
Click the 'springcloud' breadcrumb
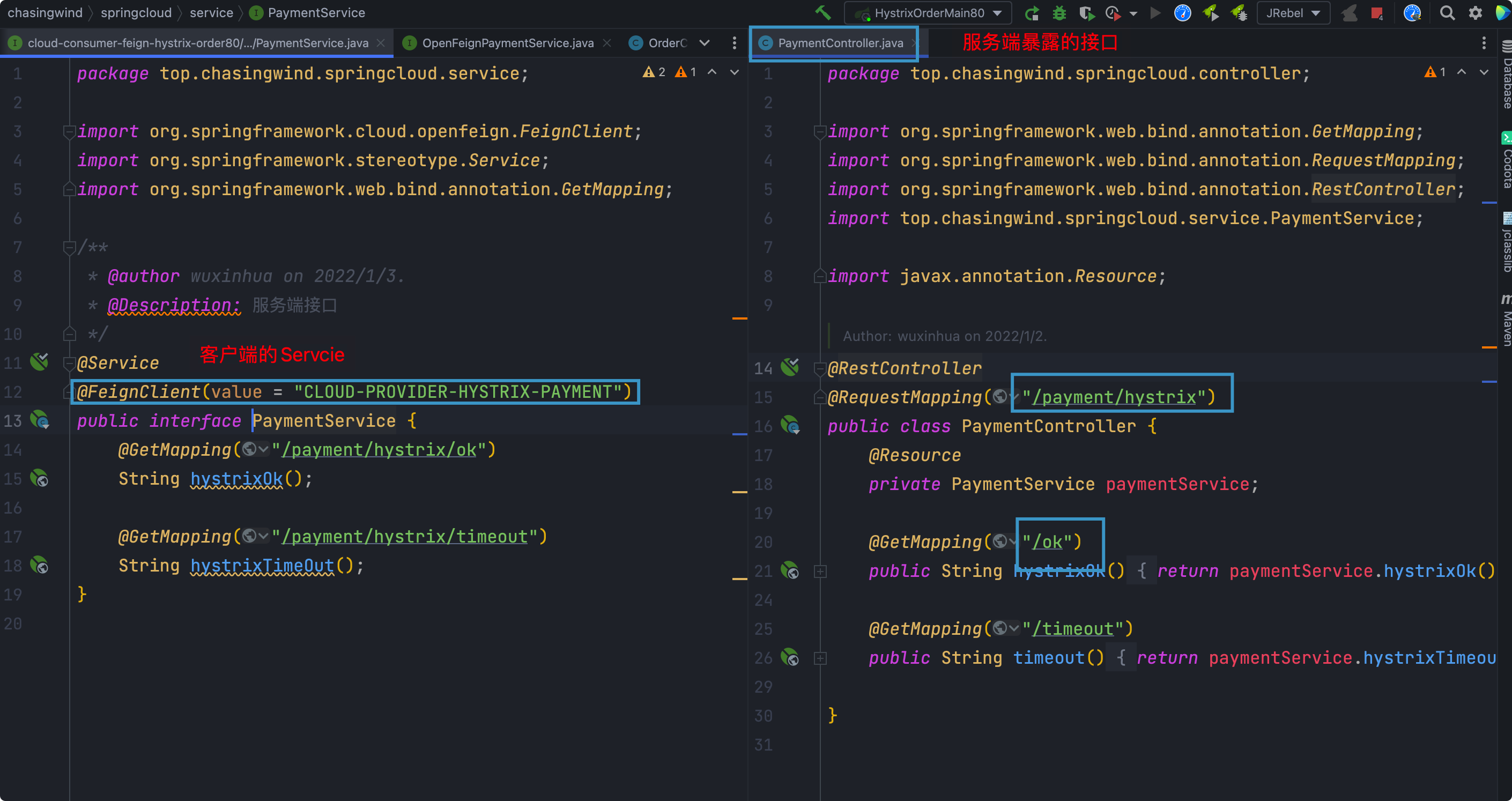[x=136, y=12]
